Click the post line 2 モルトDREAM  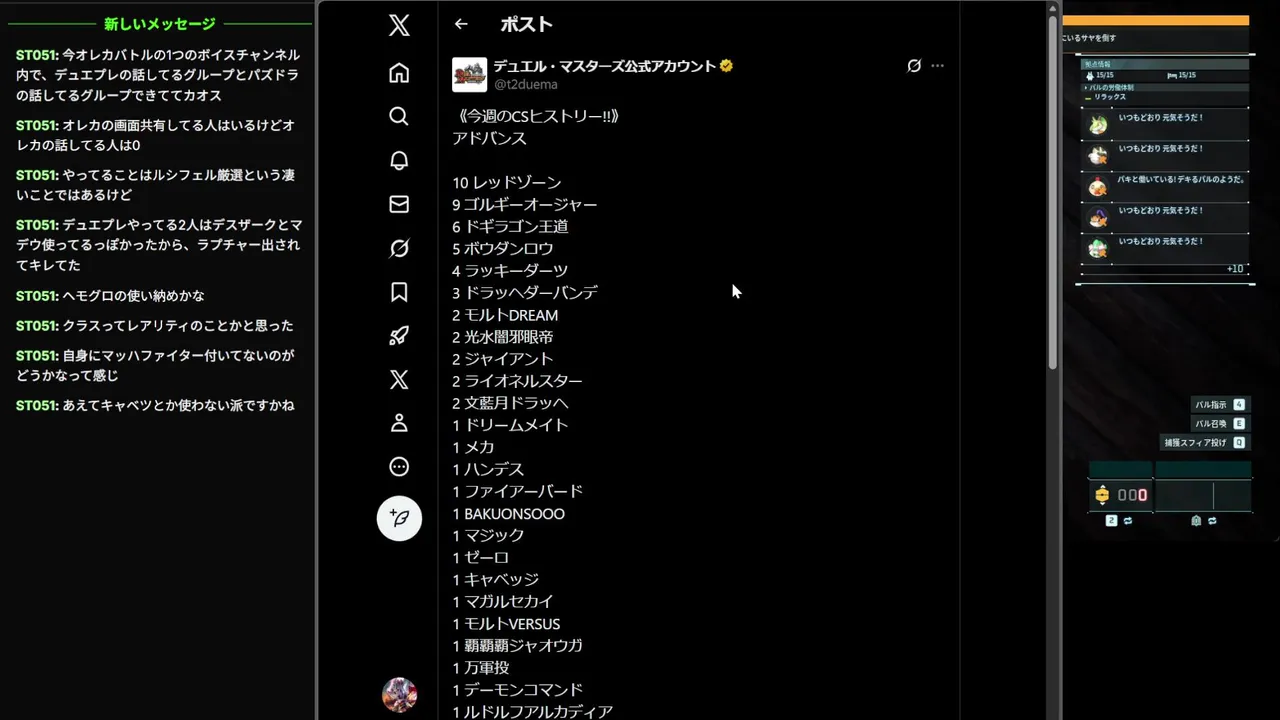[505, 315]
